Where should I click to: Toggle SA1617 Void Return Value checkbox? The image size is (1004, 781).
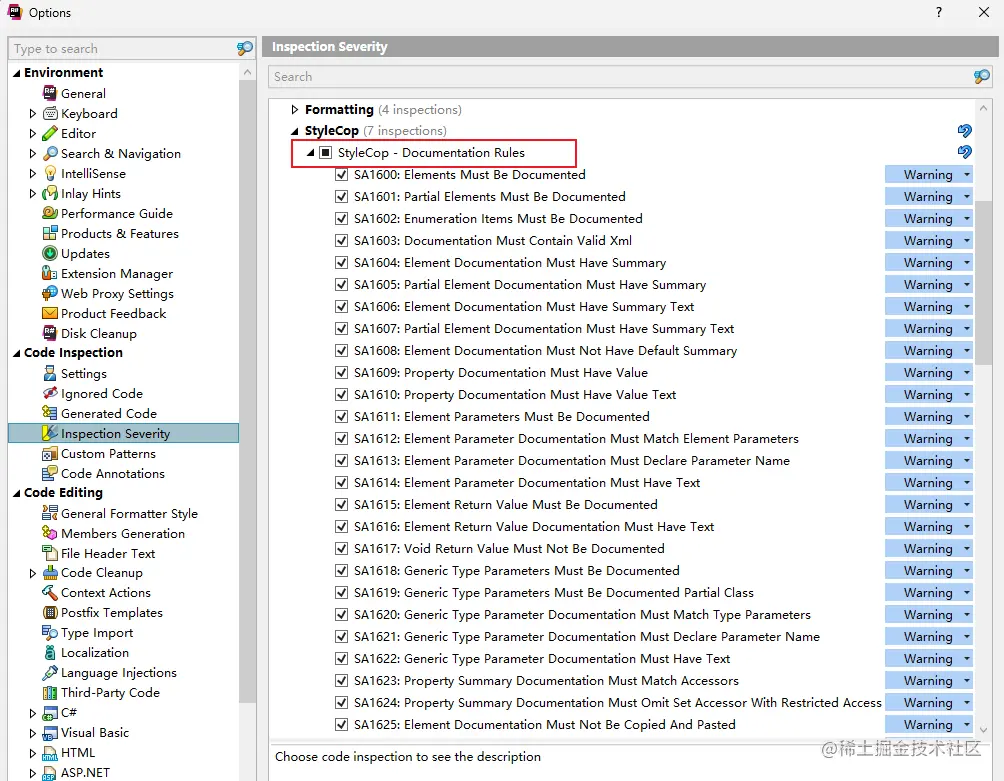341,548
